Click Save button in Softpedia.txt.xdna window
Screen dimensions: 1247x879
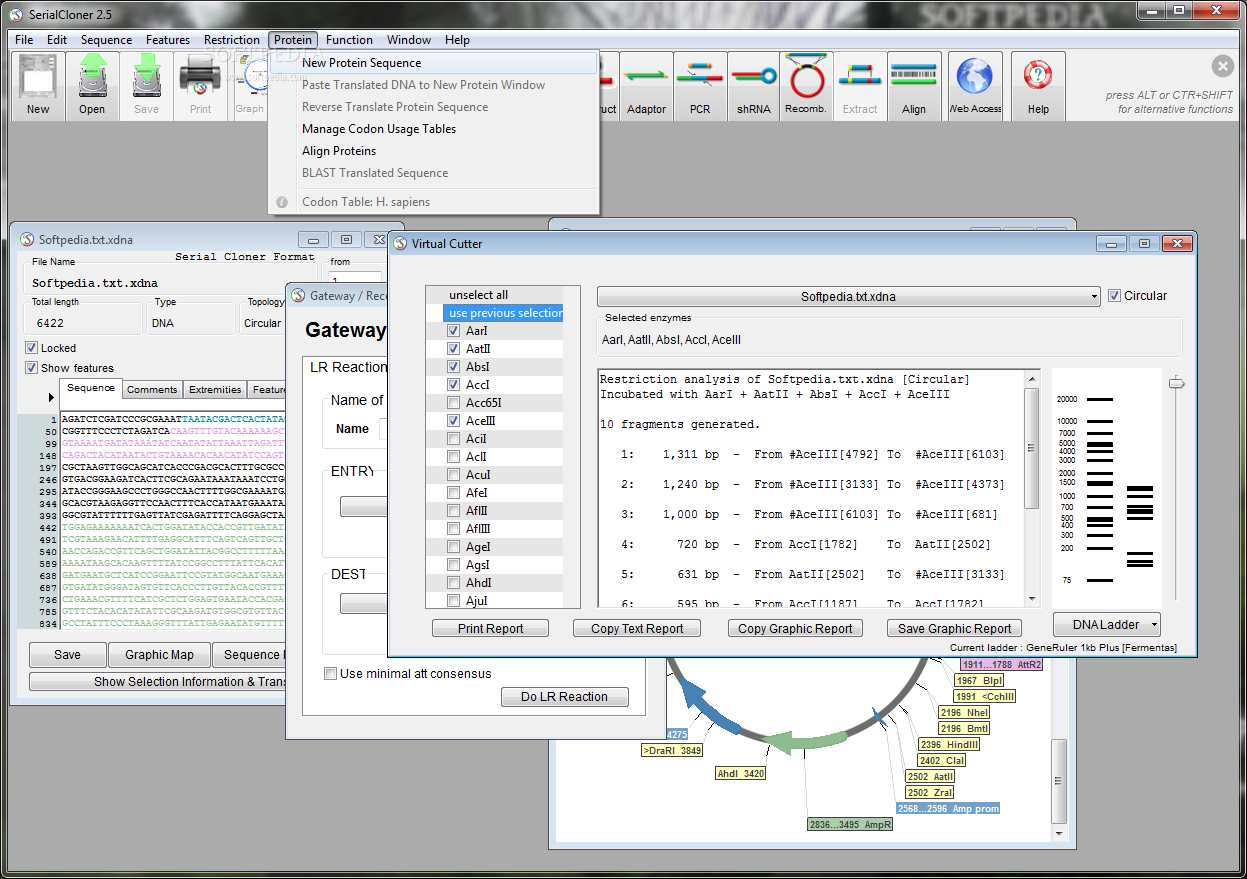point(67,655)
